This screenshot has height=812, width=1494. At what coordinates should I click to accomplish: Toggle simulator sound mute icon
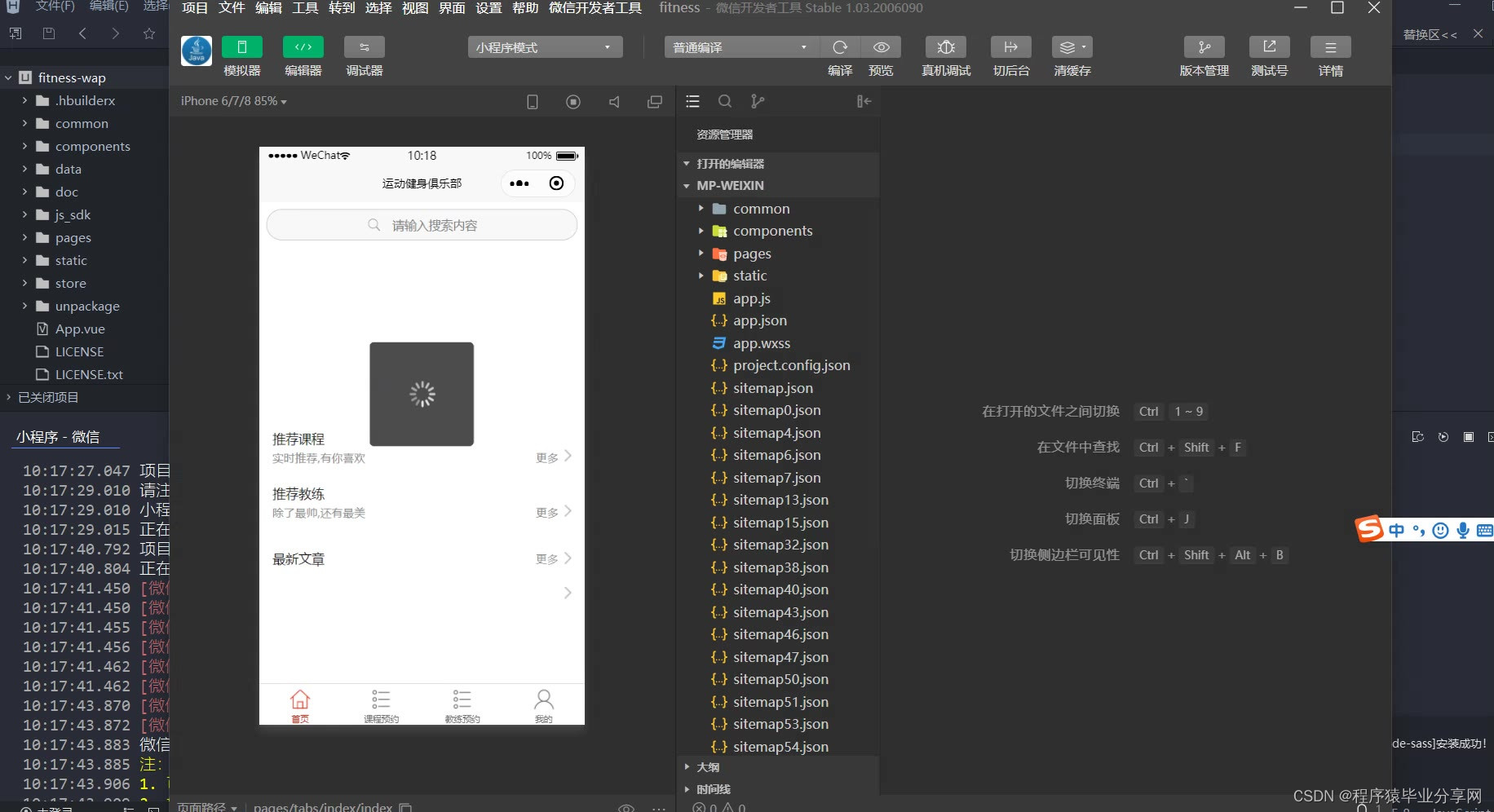click(614, 102)
